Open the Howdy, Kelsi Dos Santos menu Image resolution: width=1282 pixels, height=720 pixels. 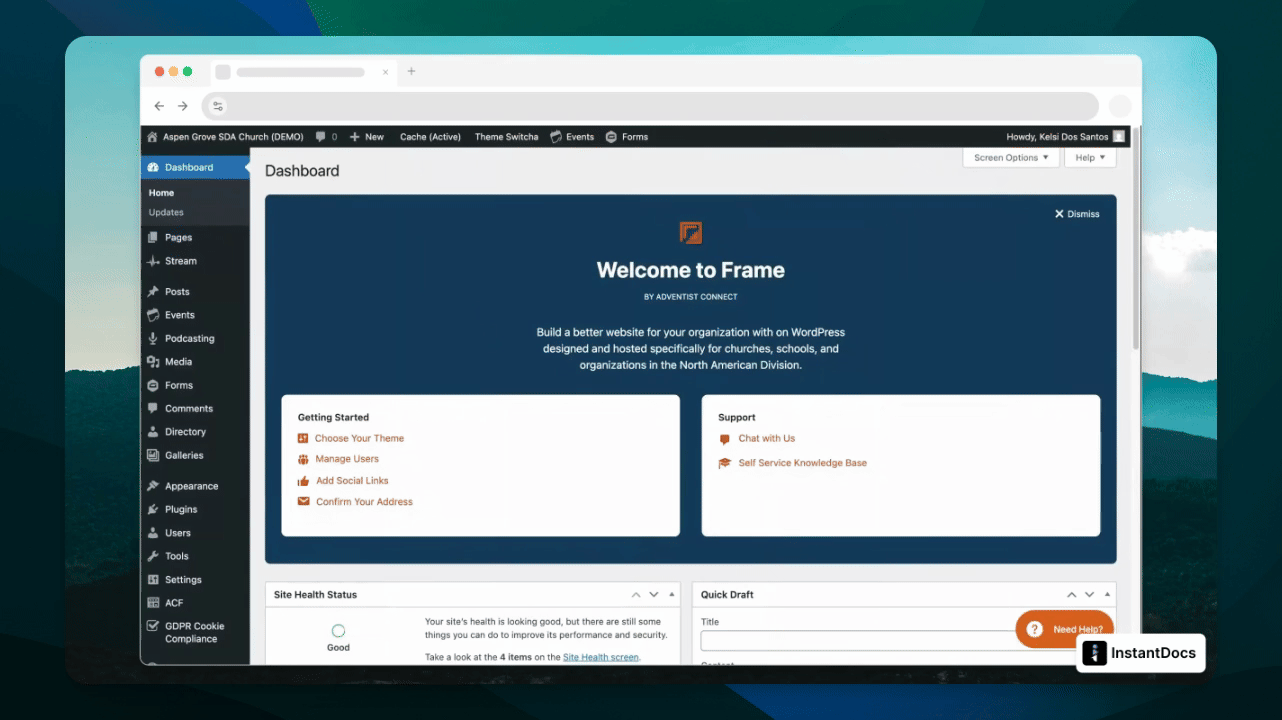(1065, 137)
